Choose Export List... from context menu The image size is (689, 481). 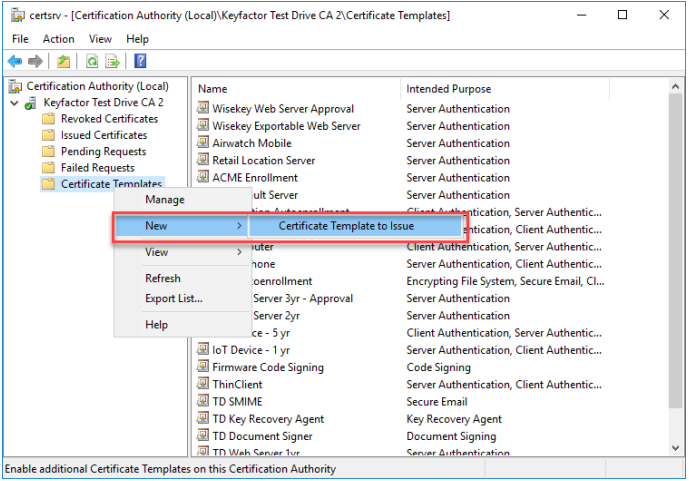click(174, 299)
